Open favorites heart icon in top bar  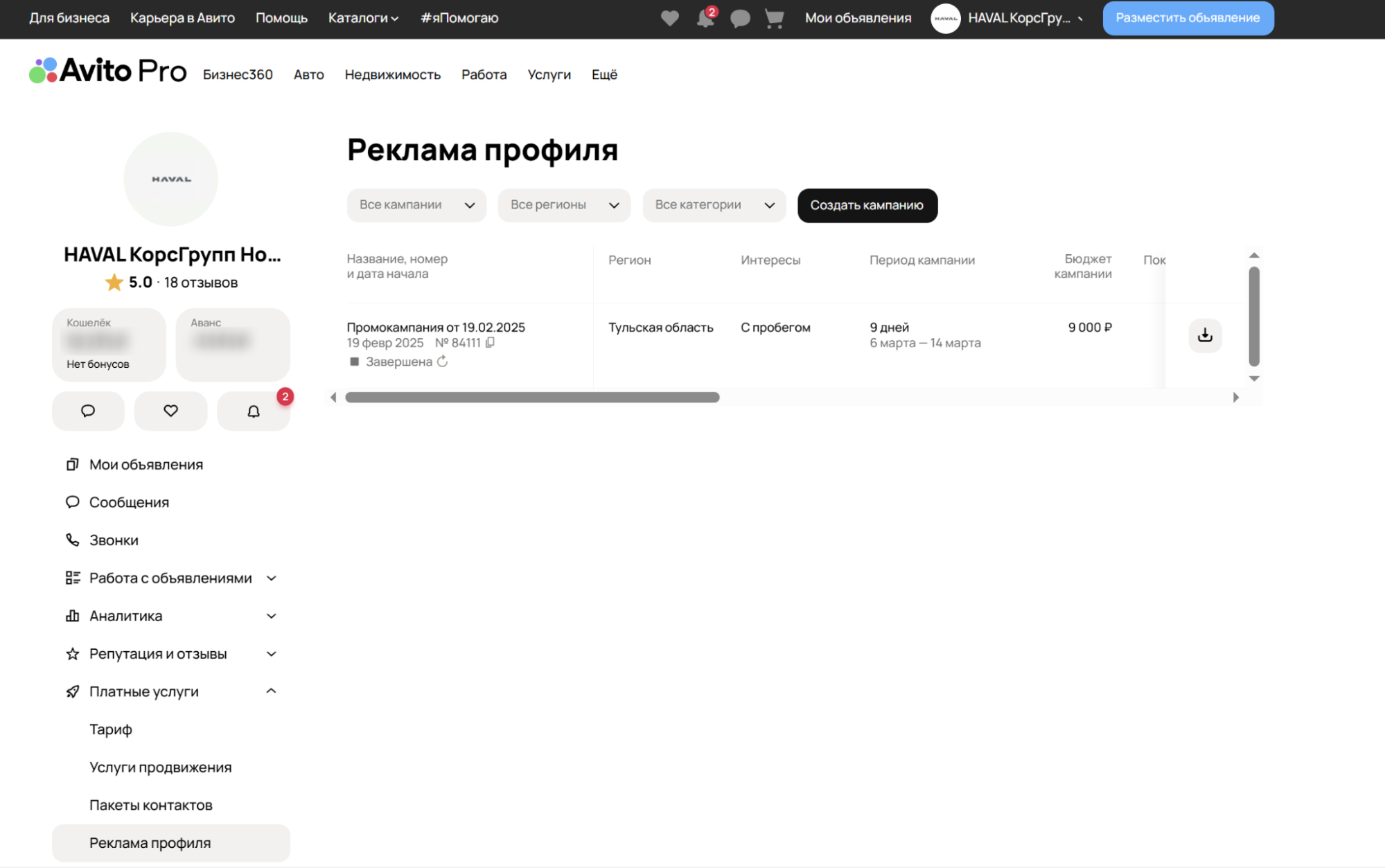(669, 18)
